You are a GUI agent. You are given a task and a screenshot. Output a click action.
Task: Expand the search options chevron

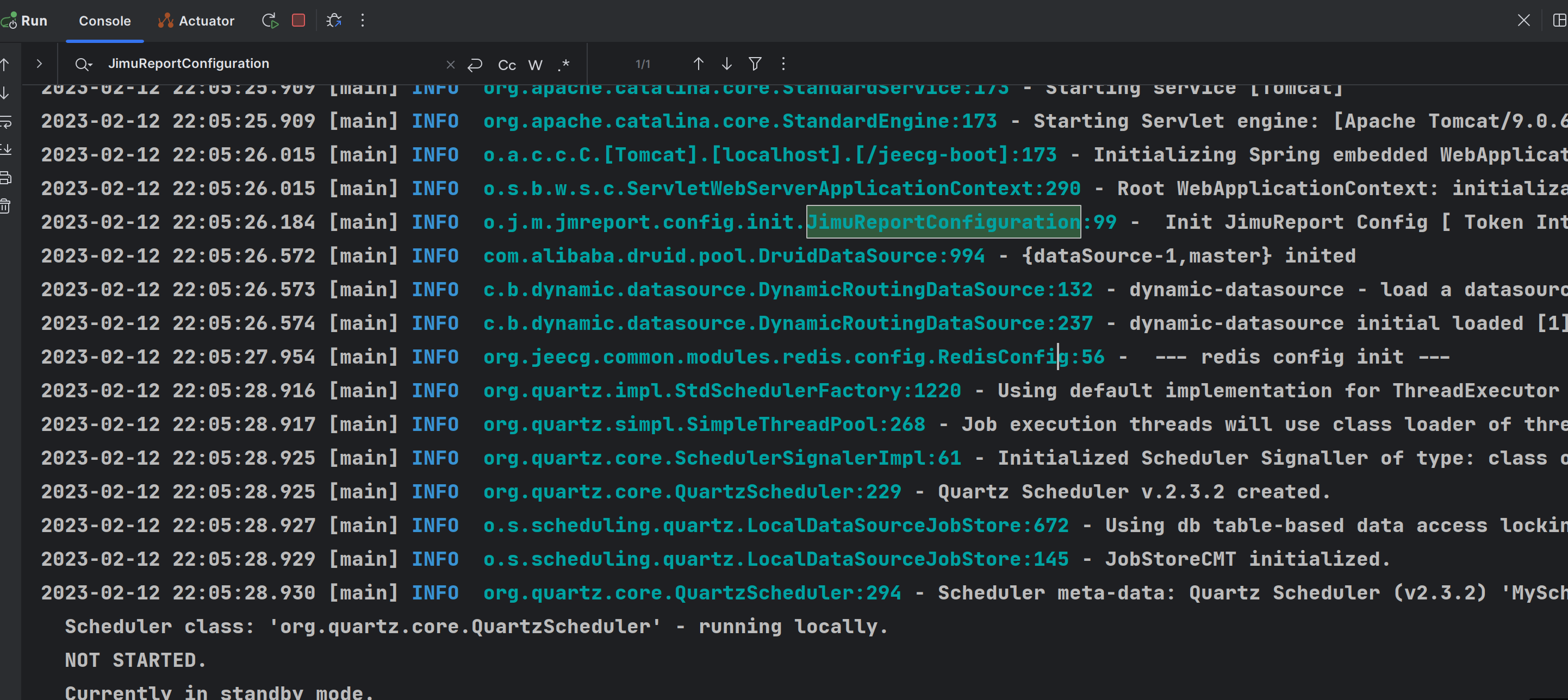click(x=39, y=64)
